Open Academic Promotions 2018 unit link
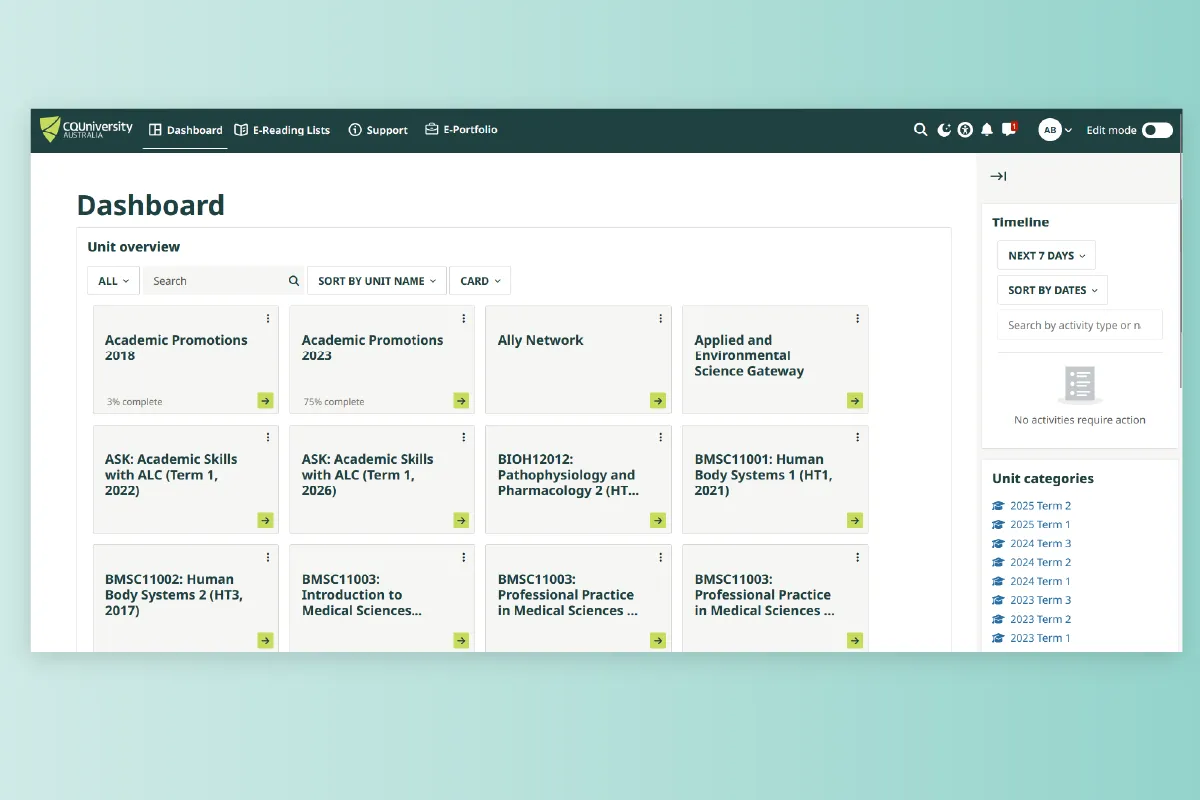Screen dimensions: 1200x800 coord(176,348)
